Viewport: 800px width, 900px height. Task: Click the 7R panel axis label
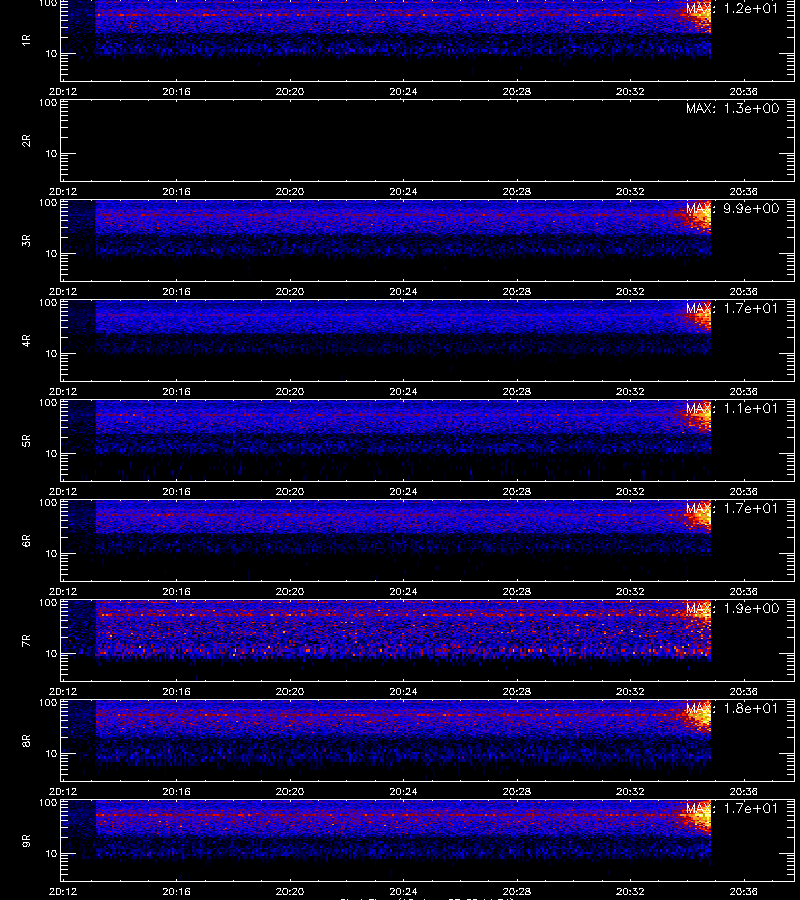(x=26, y=641)
